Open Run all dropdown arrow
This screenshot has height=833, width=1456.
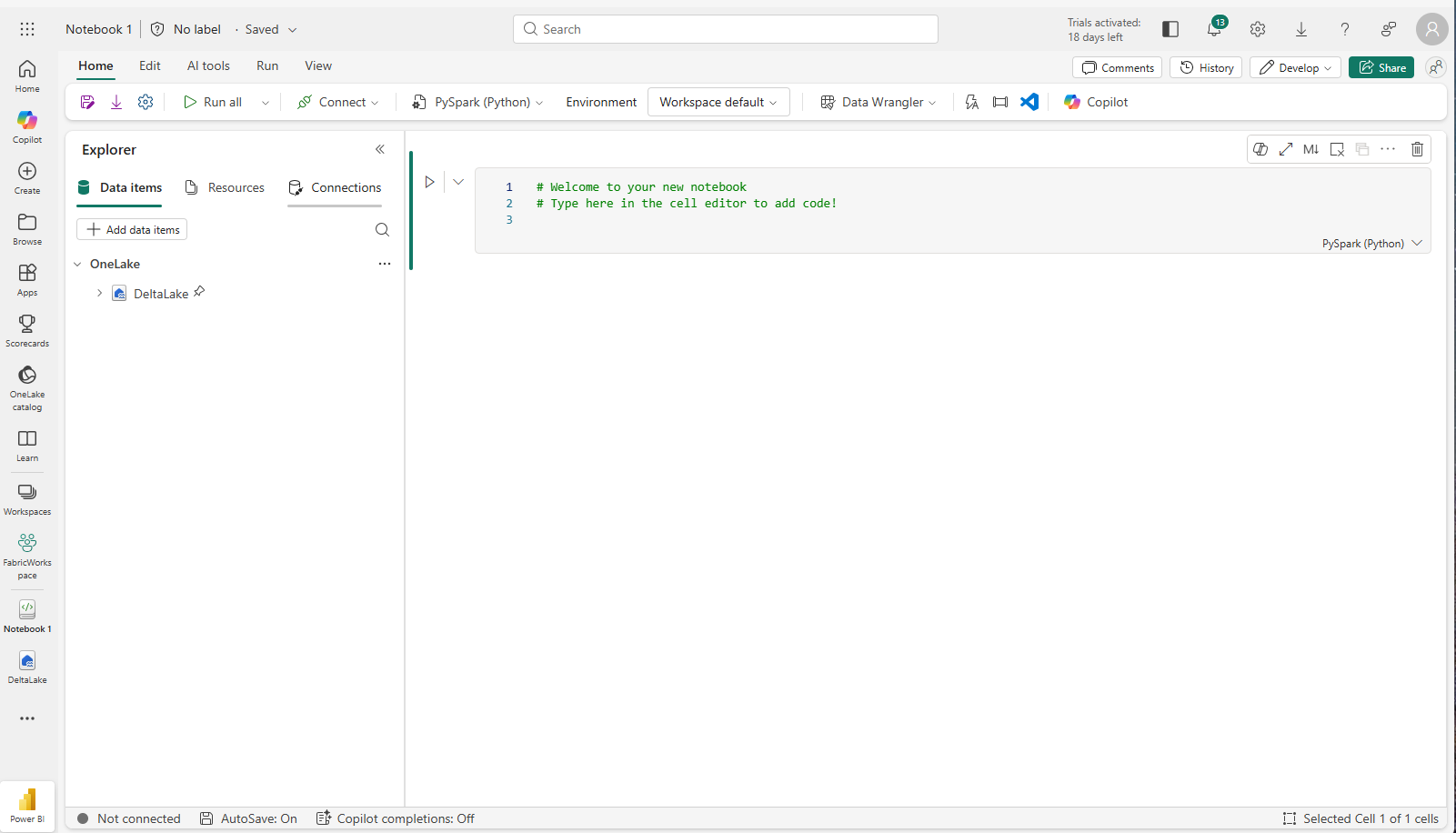[266, 103]
